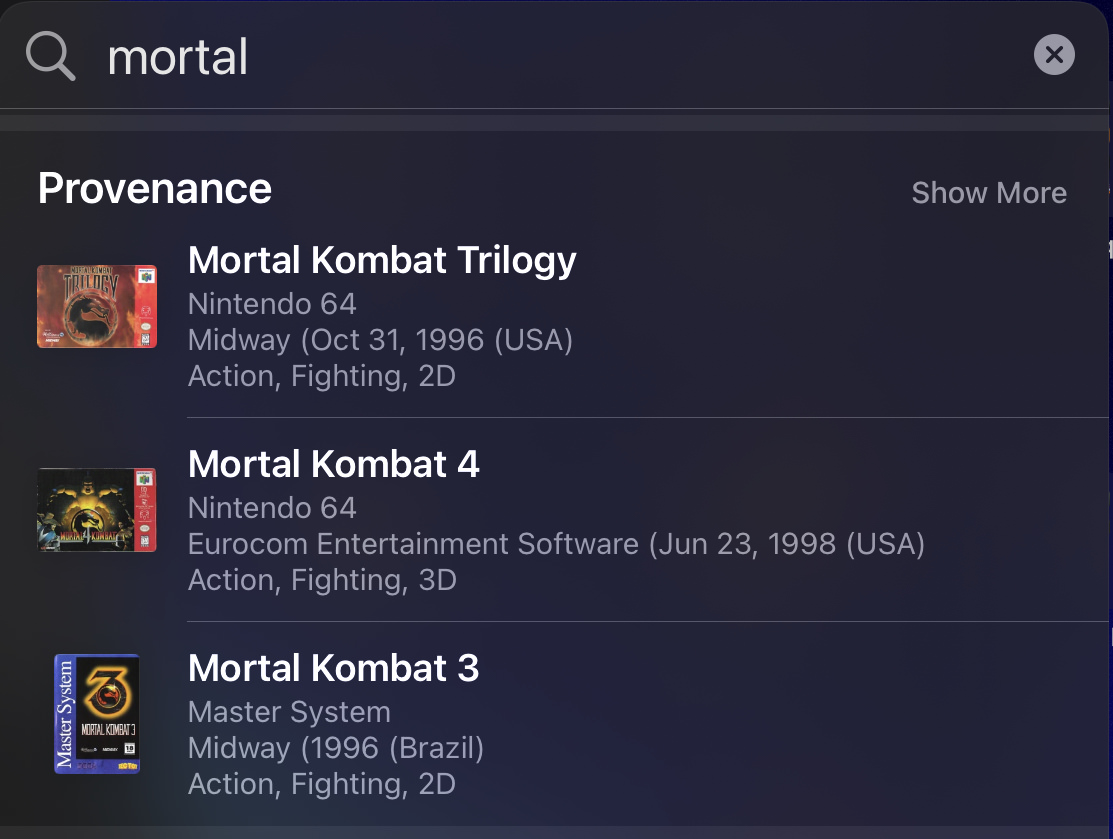Open the Mortal Kombat 3 Master System cover
Viewport: 1113px width, 839px height.
(97, 713)
